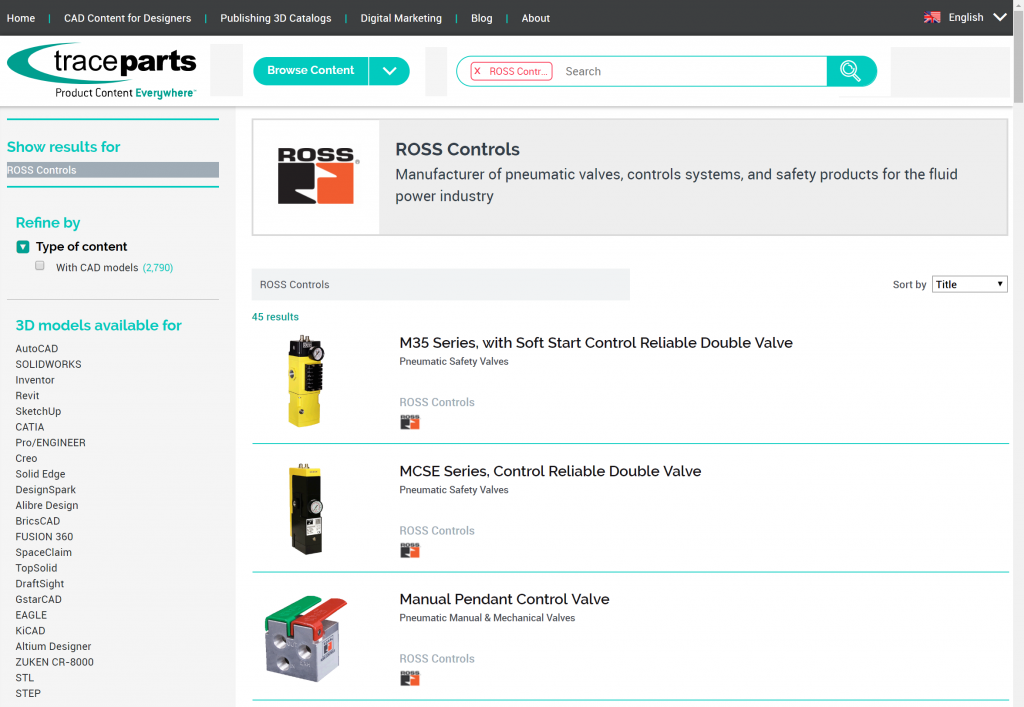The width and height of the screenshot is (1024, 707).
Task: Filter 3D models by Revit
Action: point(27,396)
